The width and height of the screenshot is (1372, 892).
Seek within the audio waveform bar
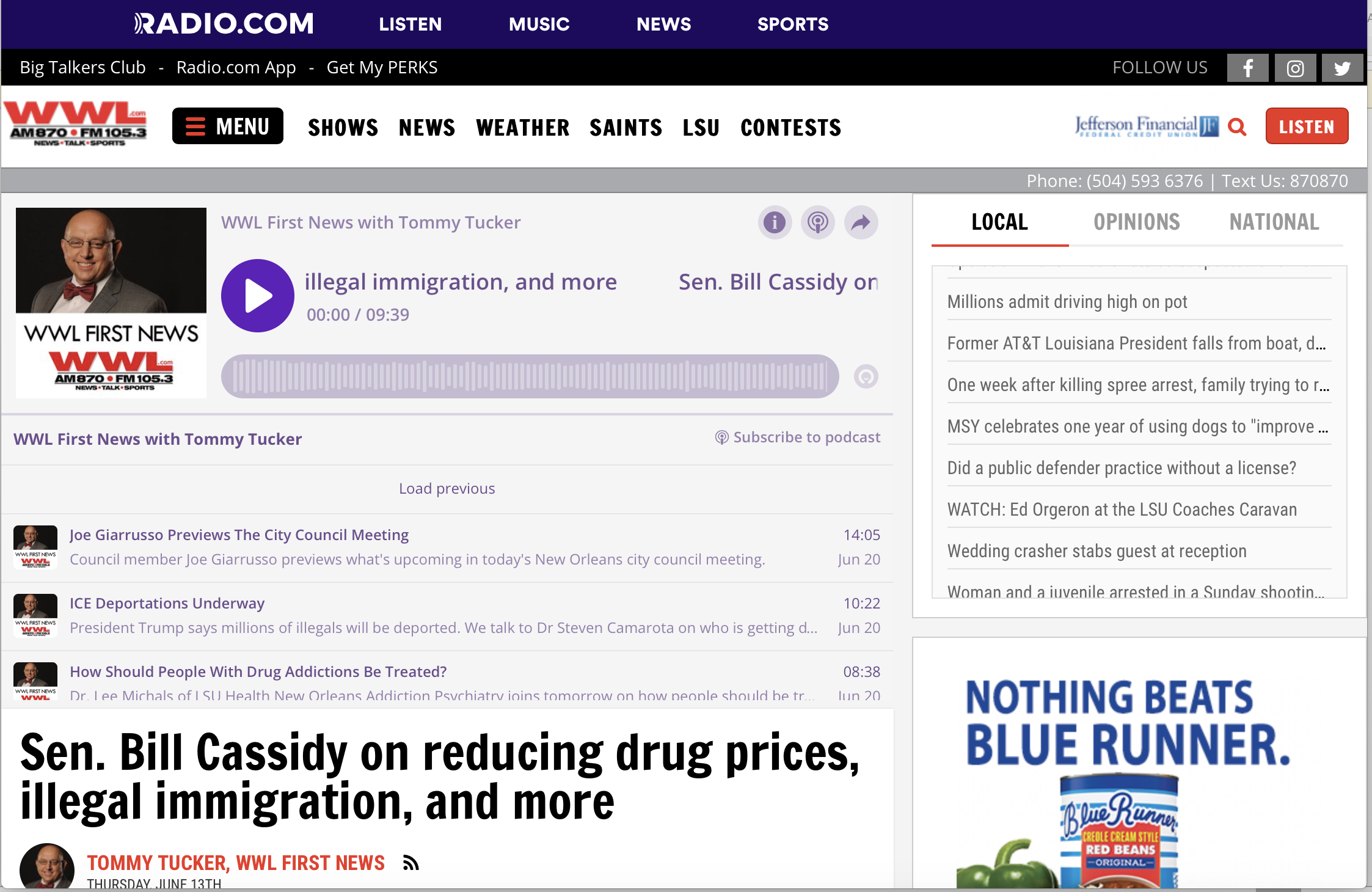530,376
